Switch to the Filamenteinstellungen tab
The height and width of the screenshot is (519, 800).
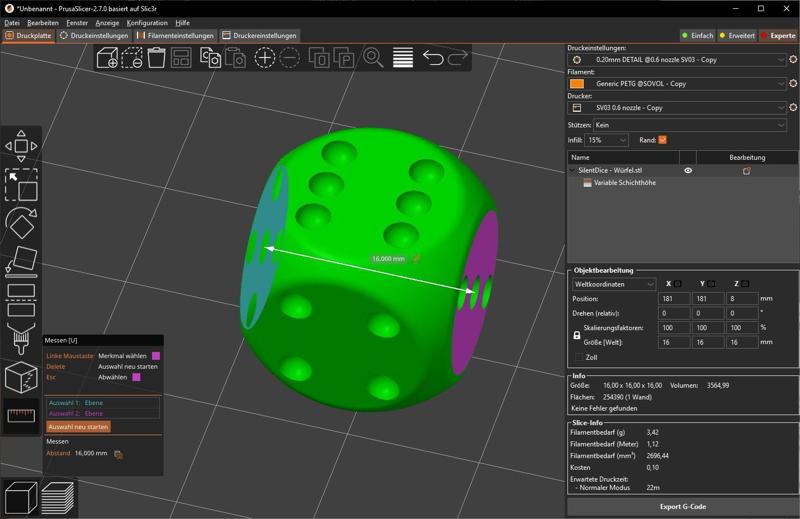click(175, 36)
